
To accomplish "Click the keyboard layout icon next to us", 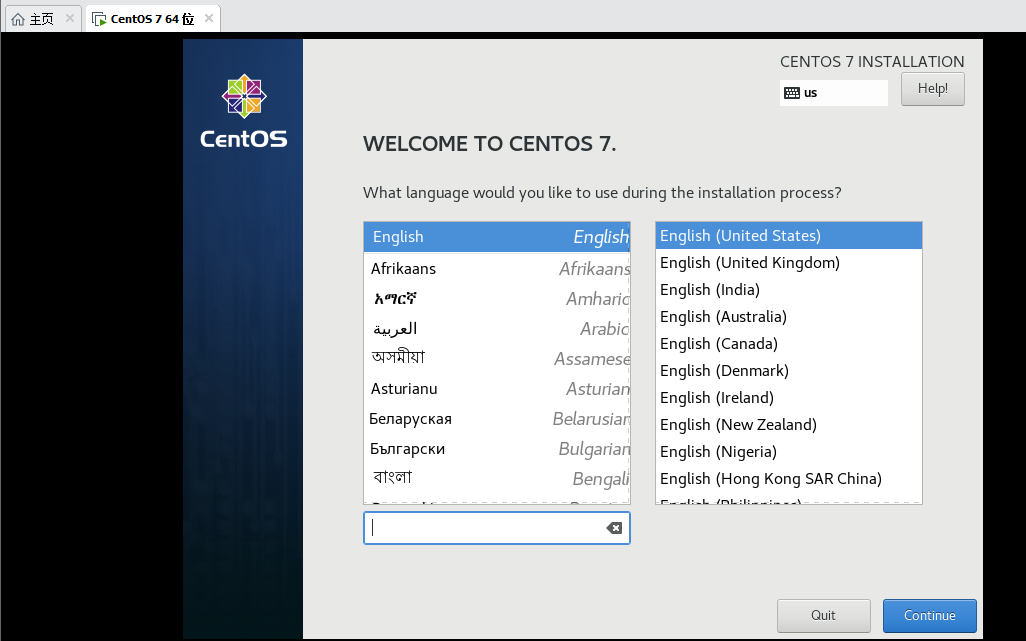I will pyautogui.click(x=792, y=93).
